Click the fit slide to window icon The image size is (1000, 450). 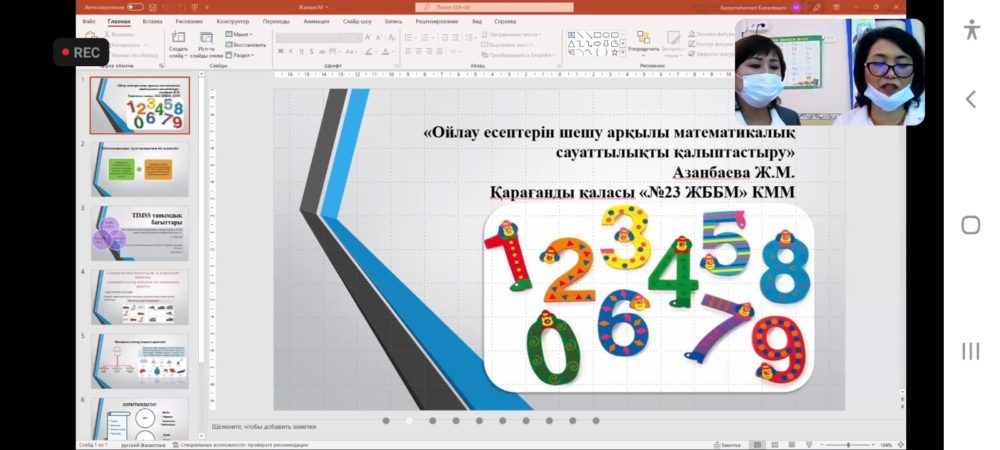[x=901, y=444]
